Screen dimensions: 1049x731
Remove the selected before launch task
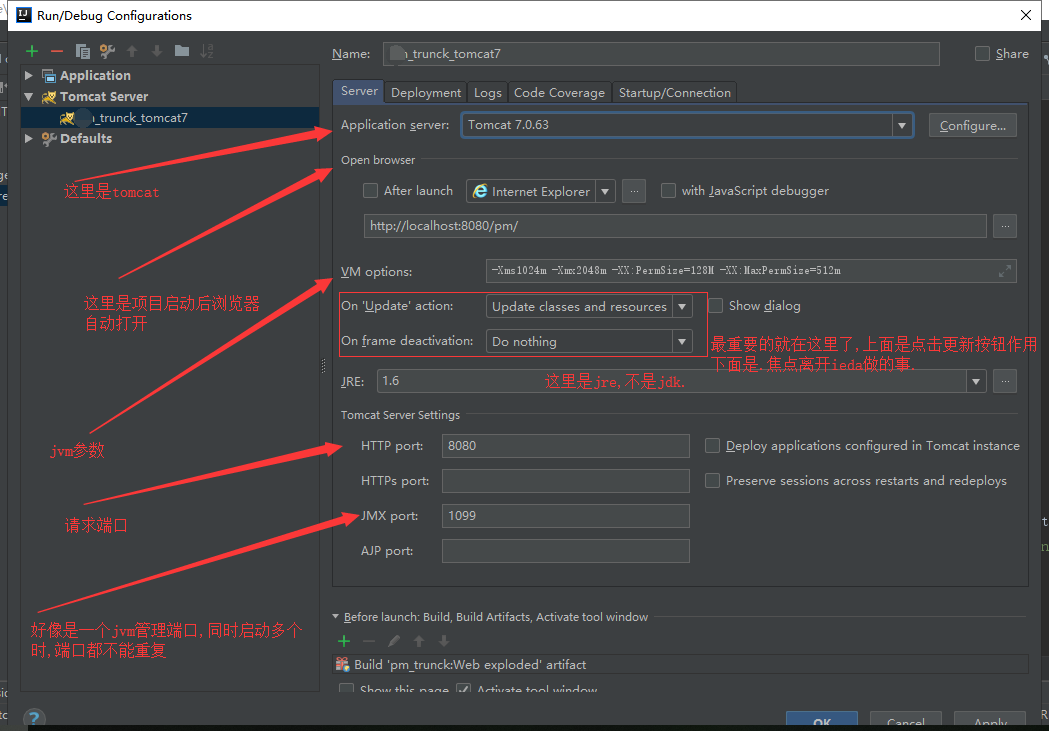click(369, 641)
